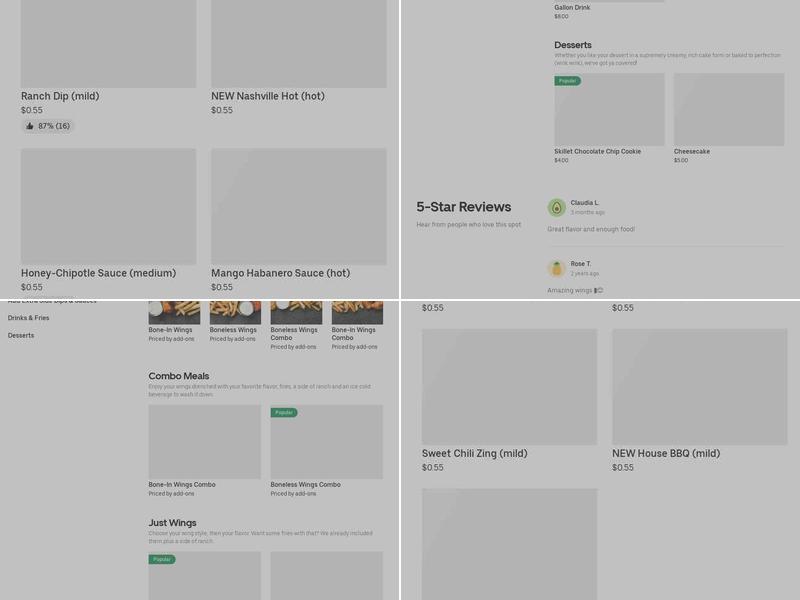Click the Sweet Chili Zing (mild) title
This screenshot has height=600, width=800.
[474, 453]
